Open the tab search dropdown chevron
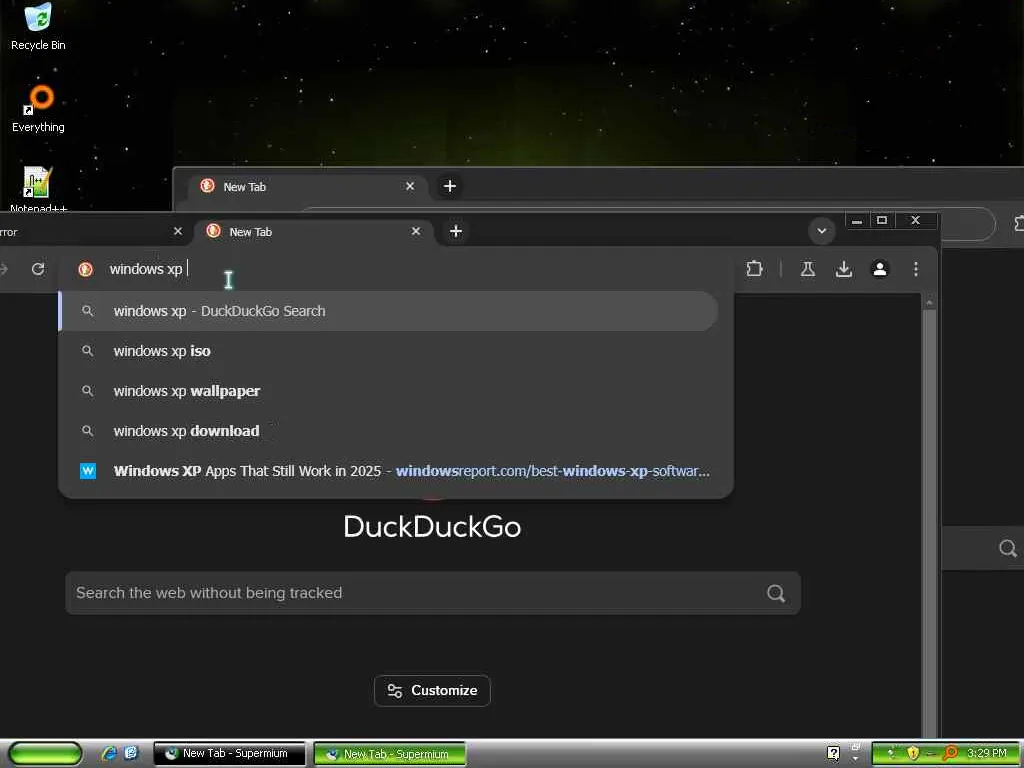 pos(822,231)
